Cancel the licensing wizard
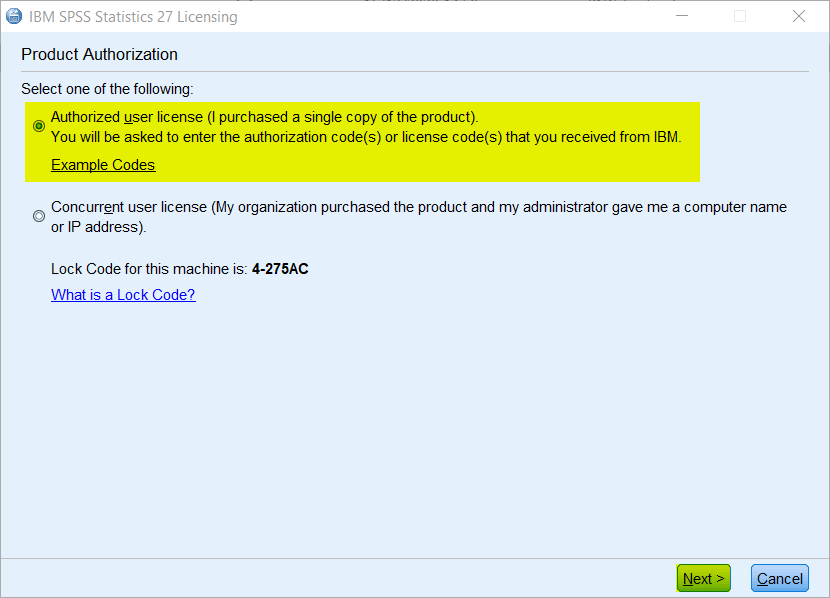This screenshot has height=598, width=830. click(x=780, y=578)
